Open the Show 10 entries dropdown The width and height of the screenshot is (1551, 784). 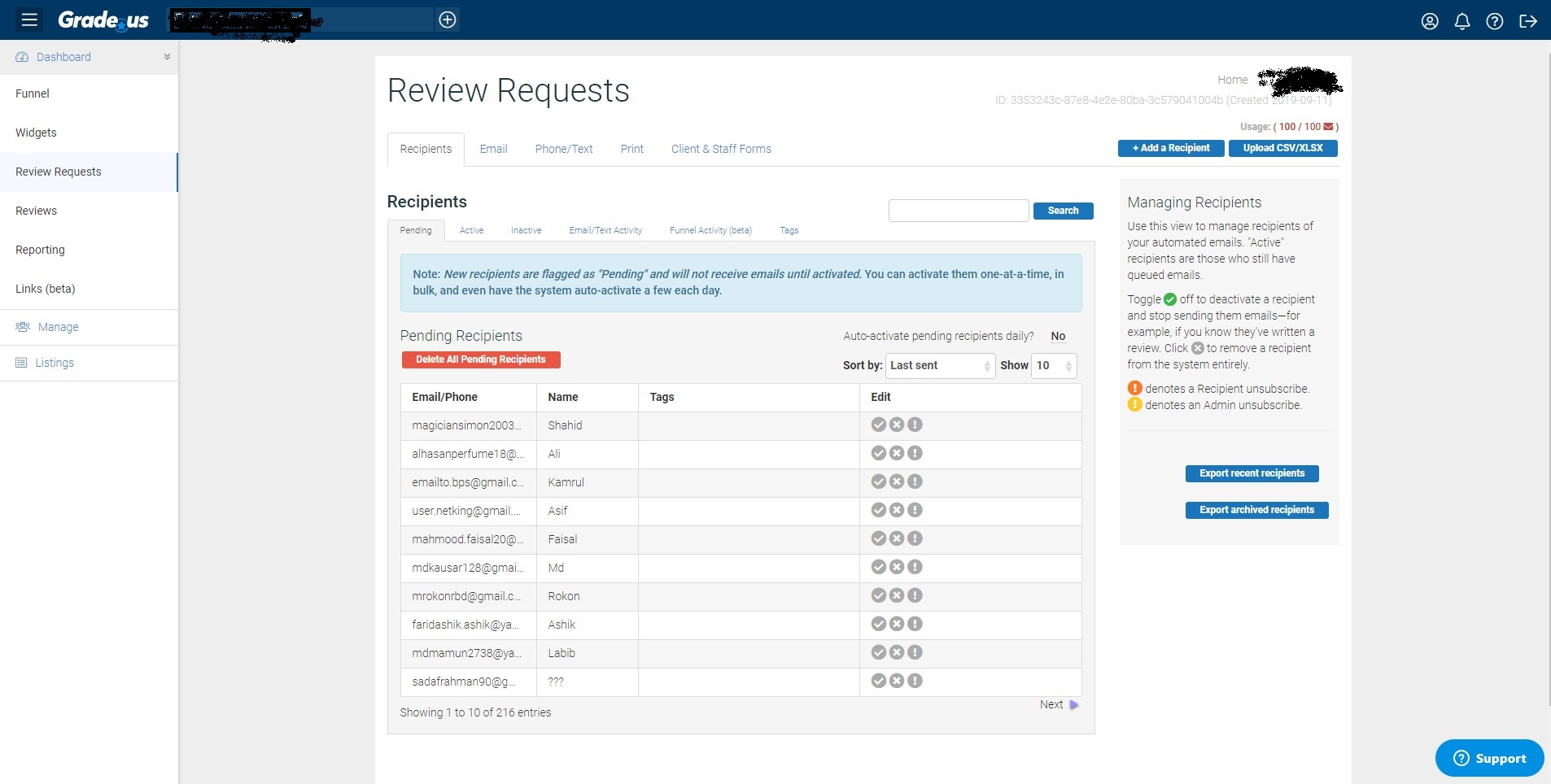[x=1054, y=366]
